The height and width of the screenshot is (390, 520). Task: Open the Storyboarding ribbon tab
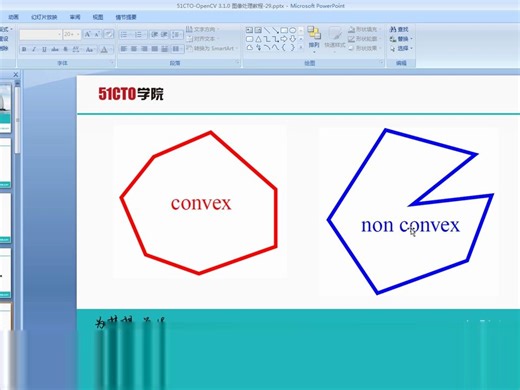126,17
